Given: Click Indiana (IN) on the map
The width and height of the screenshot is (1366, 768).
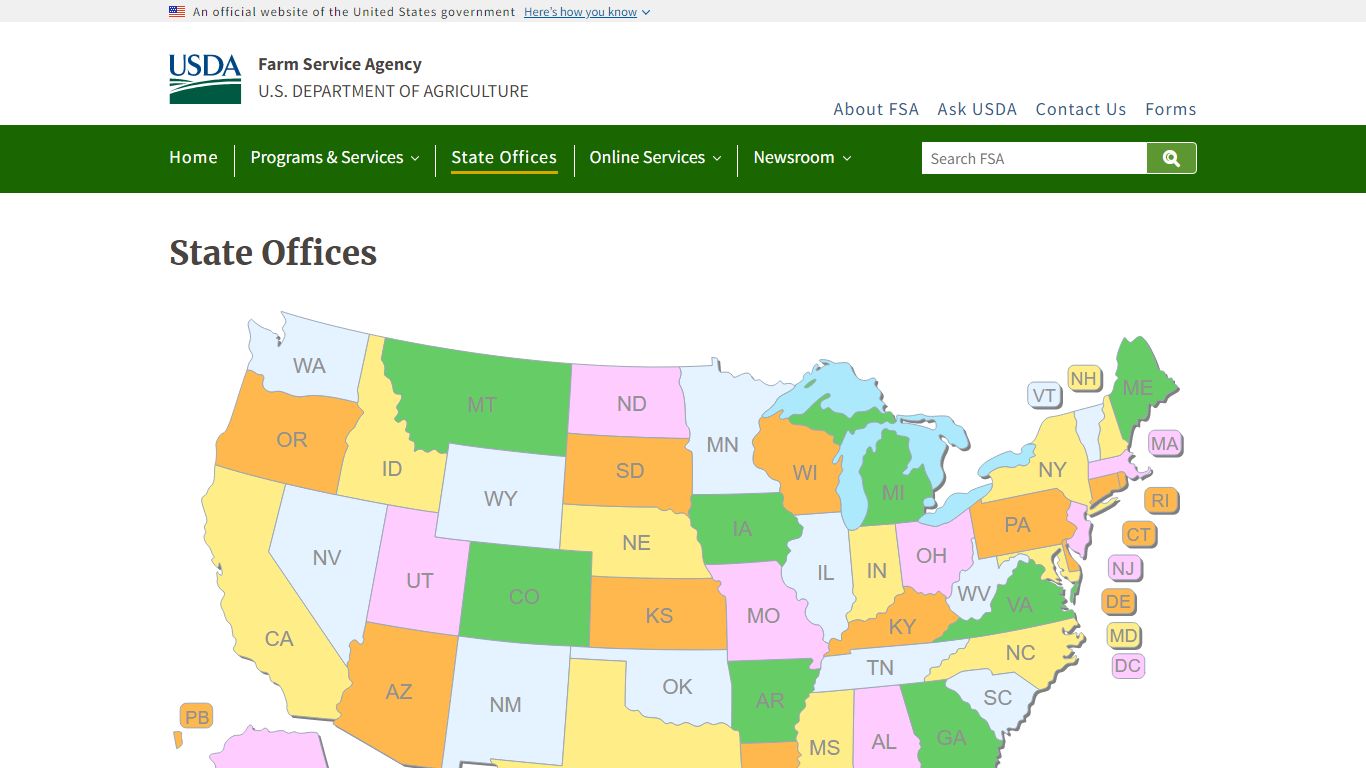Looking at the screenshot, I should click(876, 571).
